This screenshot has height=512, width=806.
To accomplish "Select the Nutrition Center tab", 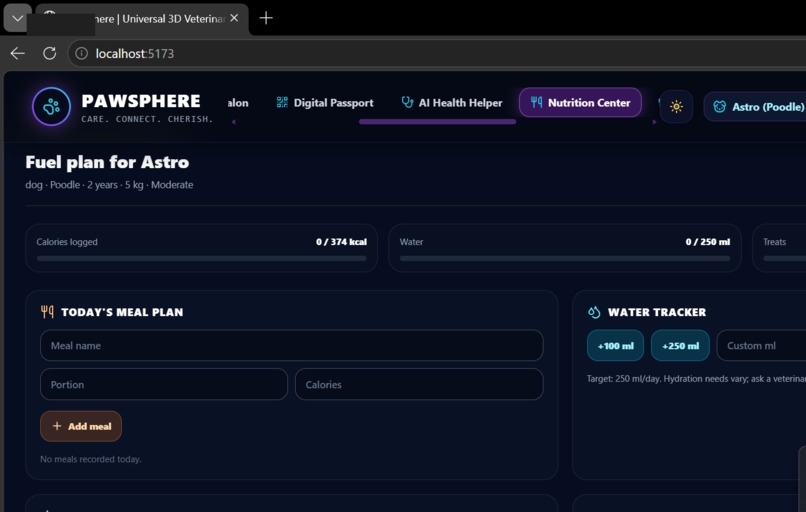I will [x=580, y=103].
